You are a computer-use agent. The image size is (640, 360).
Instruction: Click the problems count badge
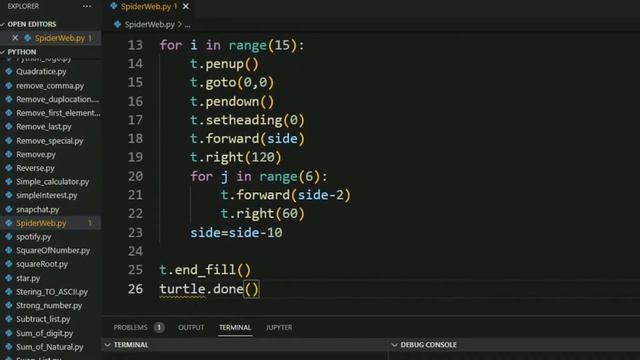[159, 327]
